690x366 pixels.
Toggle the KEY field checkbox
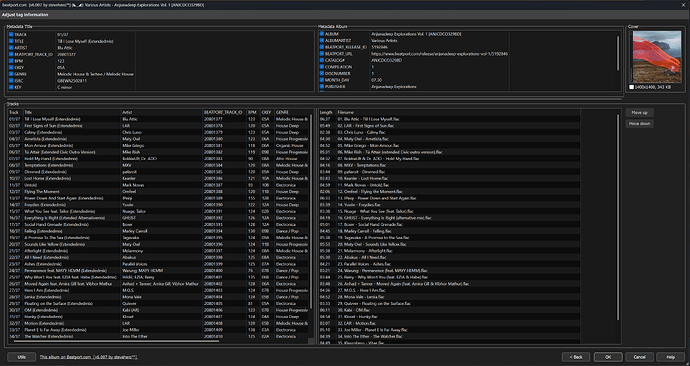[11, 87]
